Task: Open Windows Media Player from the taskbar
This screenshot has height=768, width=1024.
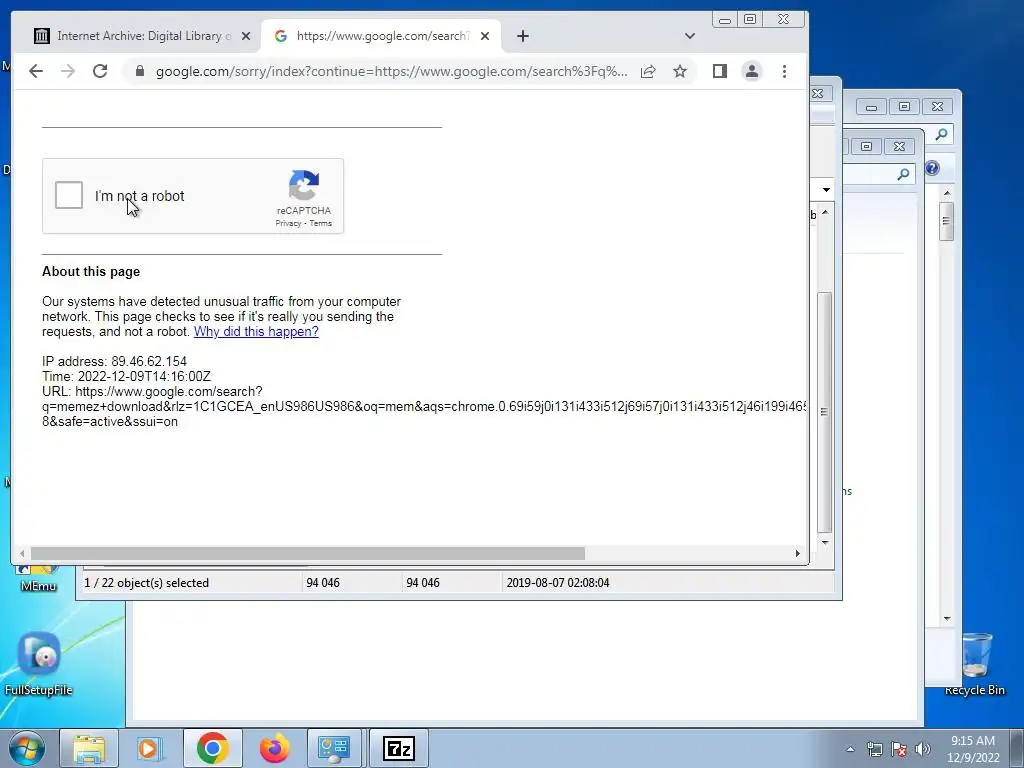Action: pos(150,748)
